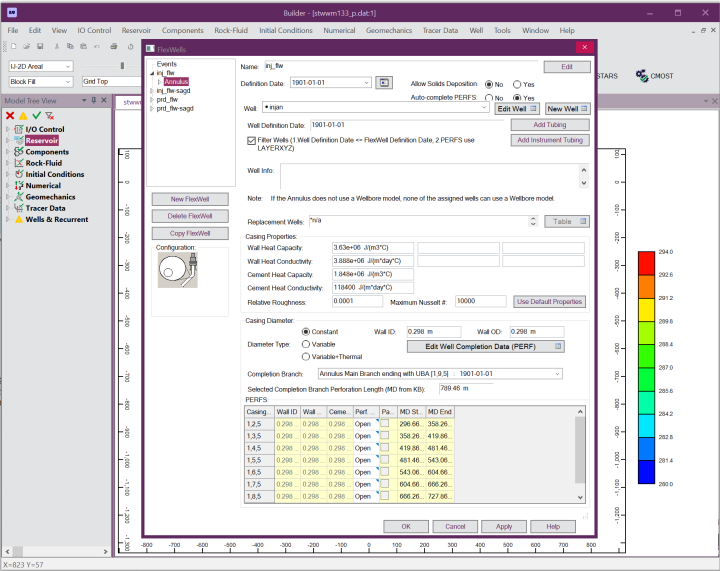This screenshot has width=720, height=571.
Task: Click the Open file toolbar icon
Action: [27, 46]
